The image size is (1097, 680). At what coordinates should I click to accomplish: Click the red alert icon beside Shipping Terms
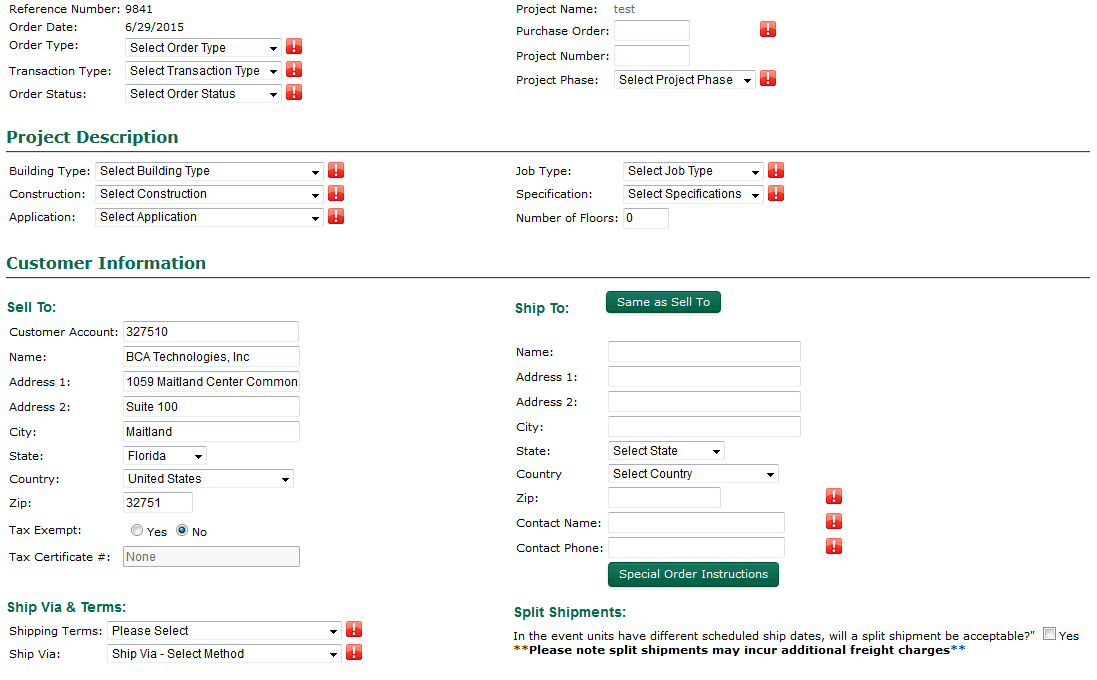coord(354,630)
